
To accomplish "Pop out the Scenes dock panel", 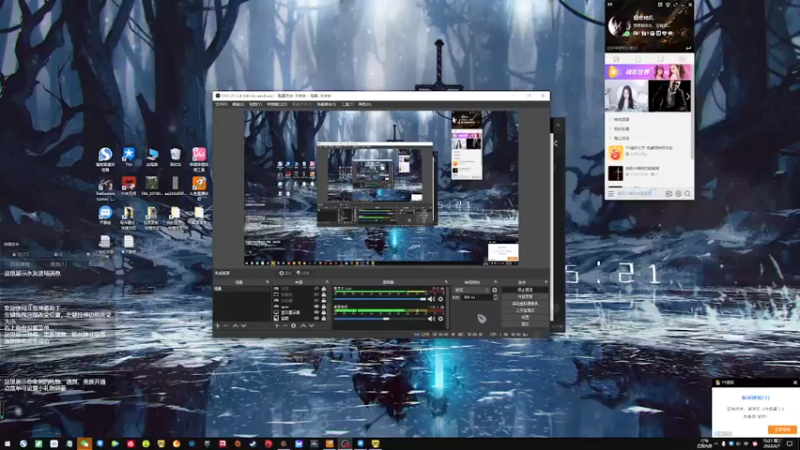I will [267, 282].
